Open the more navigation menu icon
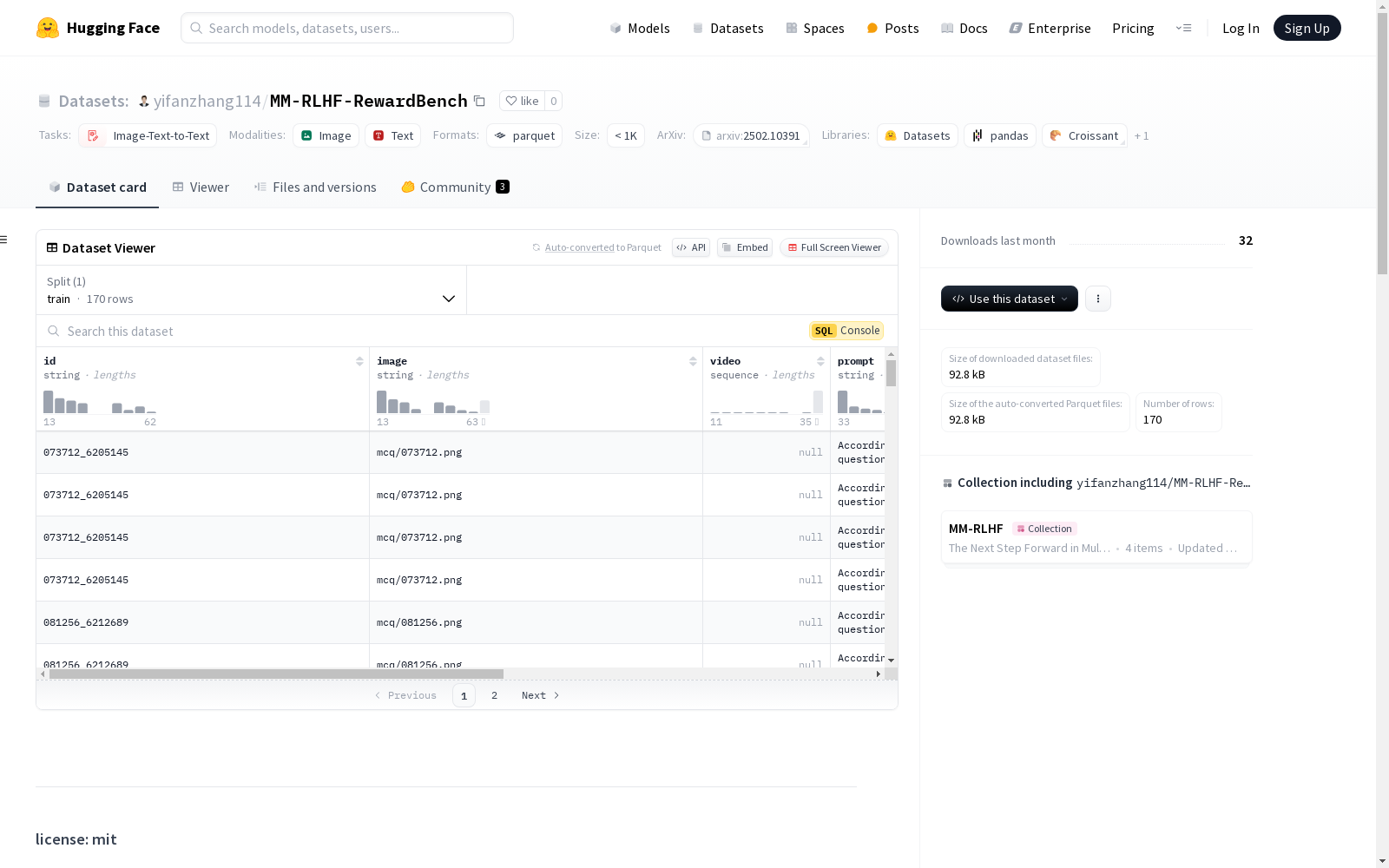 click(1183, 28)
